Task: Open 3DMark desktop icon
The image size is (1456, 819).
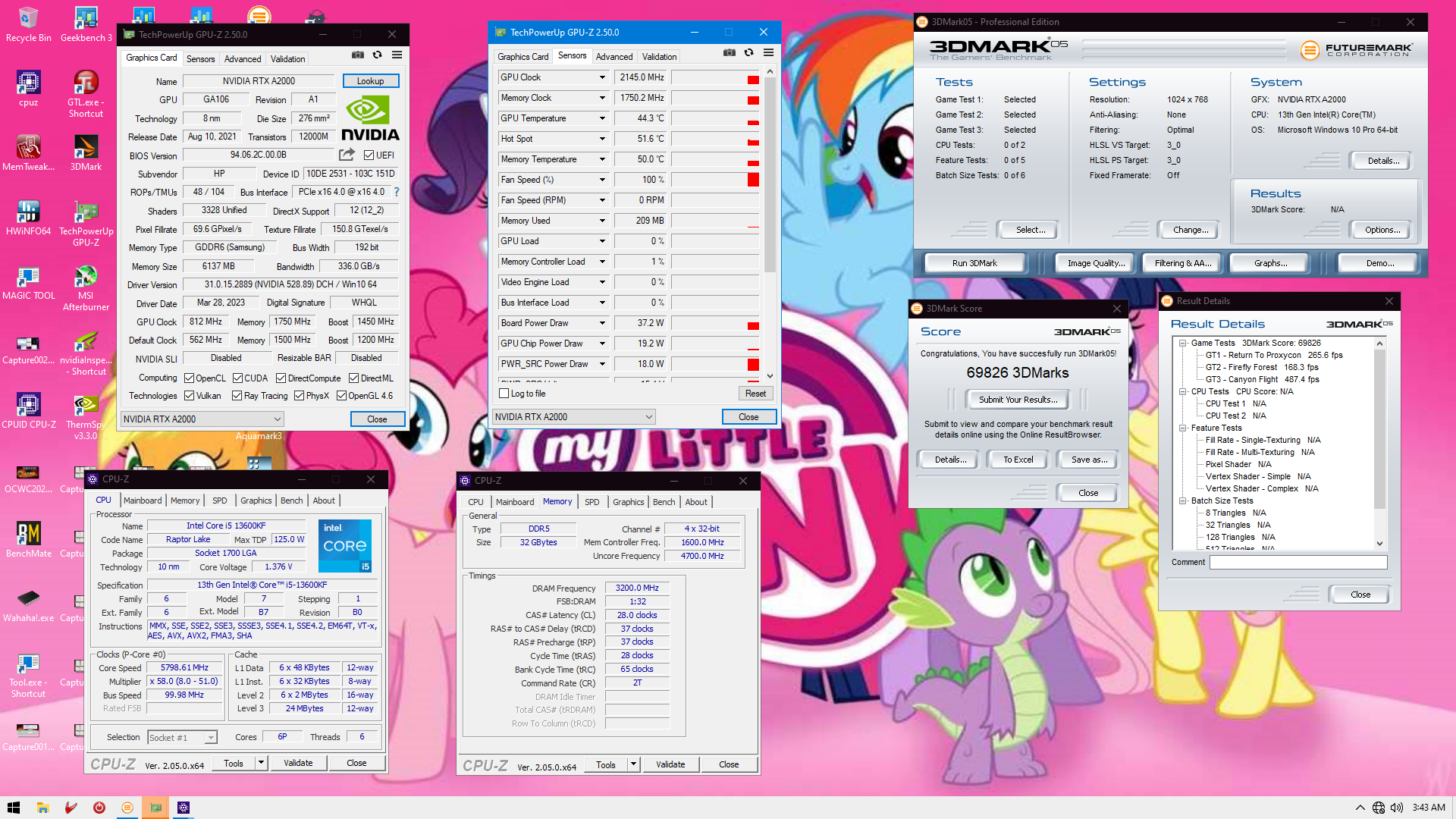Action: [86, 152]
